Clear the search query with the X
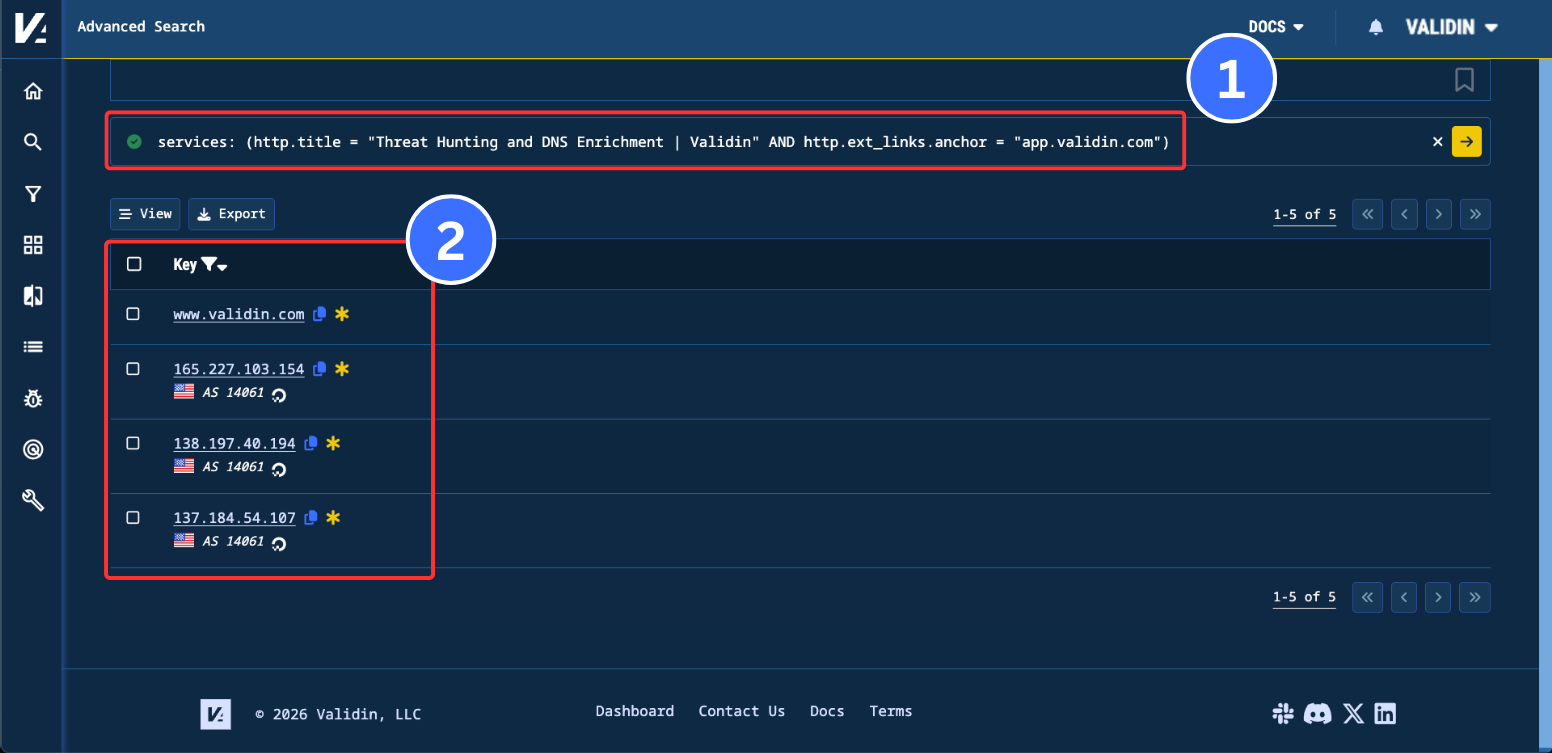This screenshot has width=1552, height=753. pos(1437,141)
